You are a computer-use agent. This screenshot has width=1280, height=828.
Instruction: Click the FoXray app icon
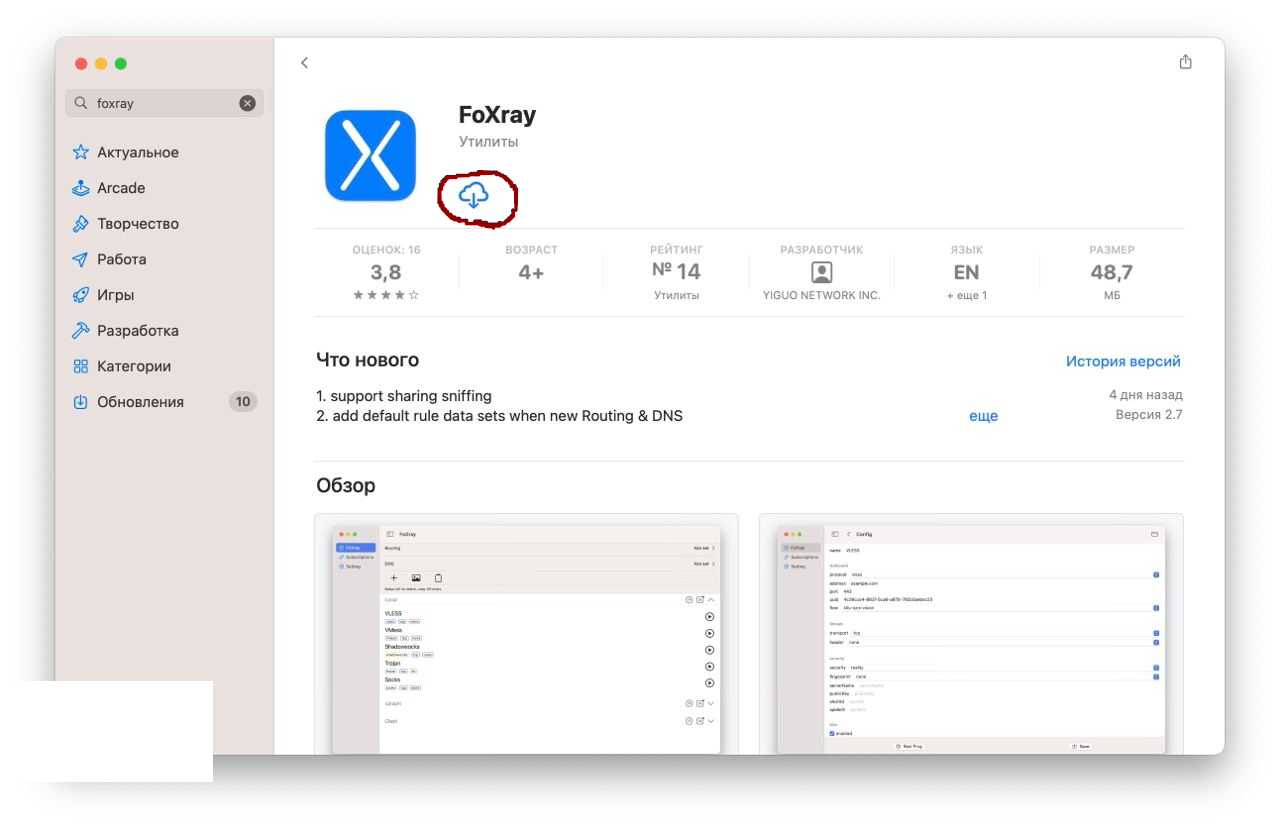click(370, 155)
